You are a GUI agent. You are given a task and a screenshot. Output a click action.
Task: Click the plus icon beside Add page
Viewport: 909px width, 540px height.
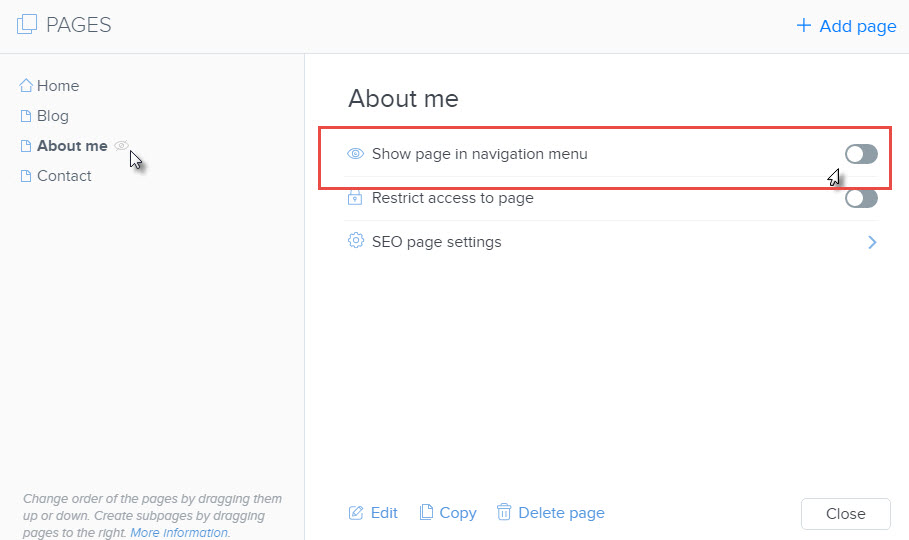[803, 26]
